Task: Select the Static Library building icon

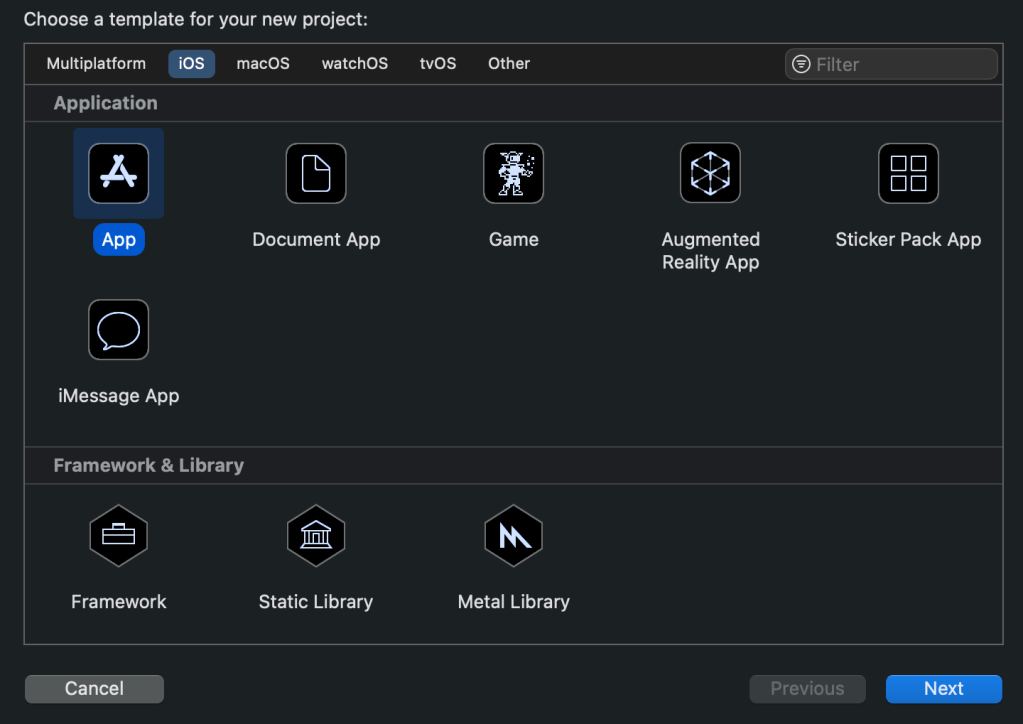Action: (x=316, y=535)
